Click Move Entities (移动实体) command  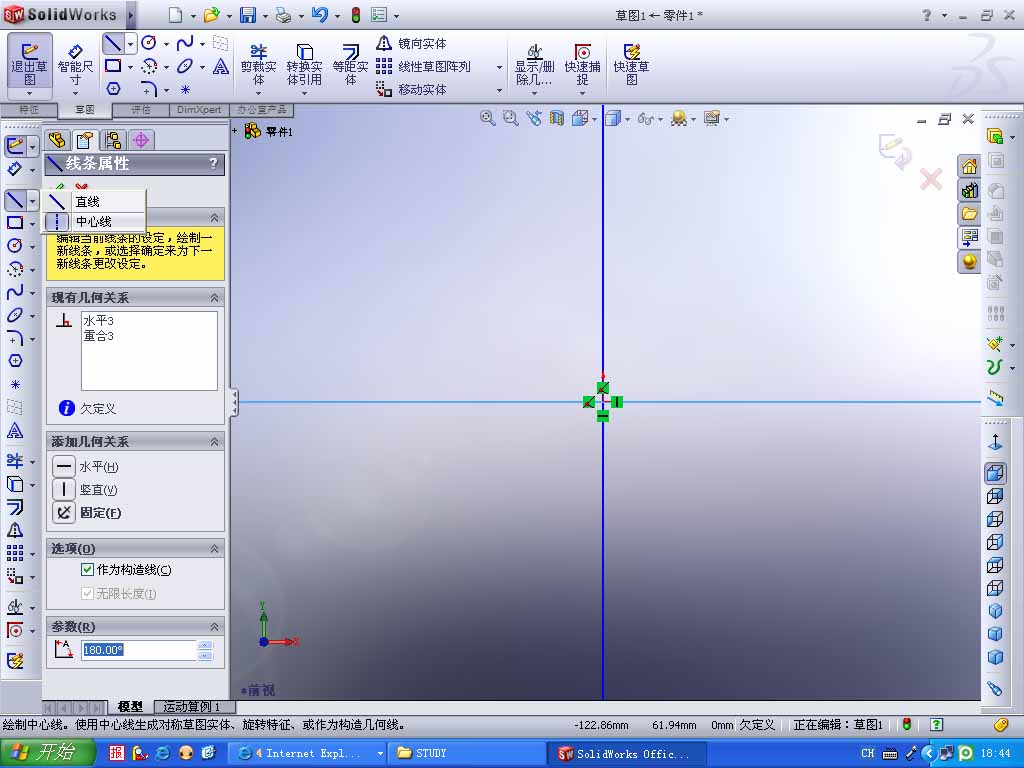point(411,89)
